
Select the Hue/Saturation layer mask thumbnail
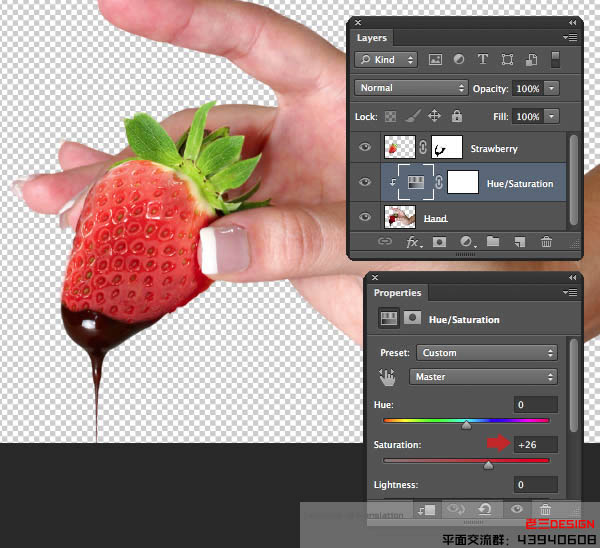463,182
